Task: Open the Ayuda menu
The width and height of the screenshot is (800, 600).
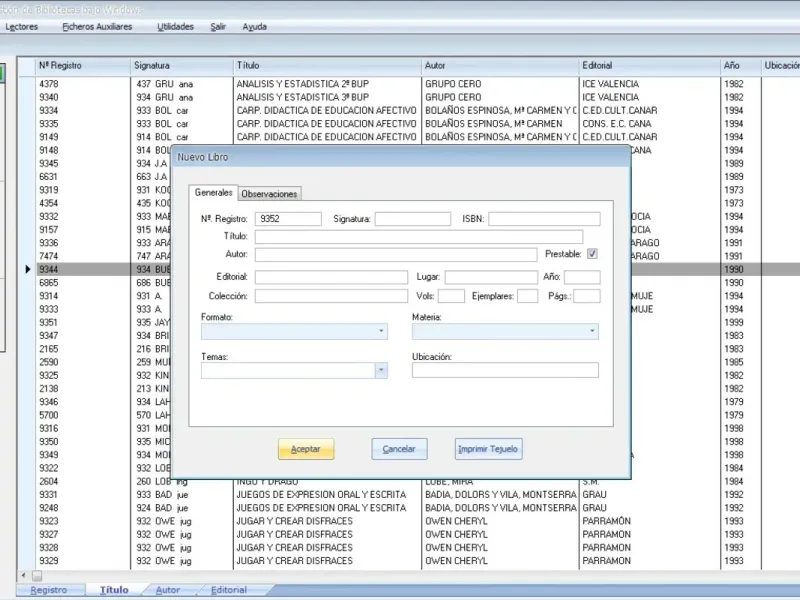Action: pos(254,27)
